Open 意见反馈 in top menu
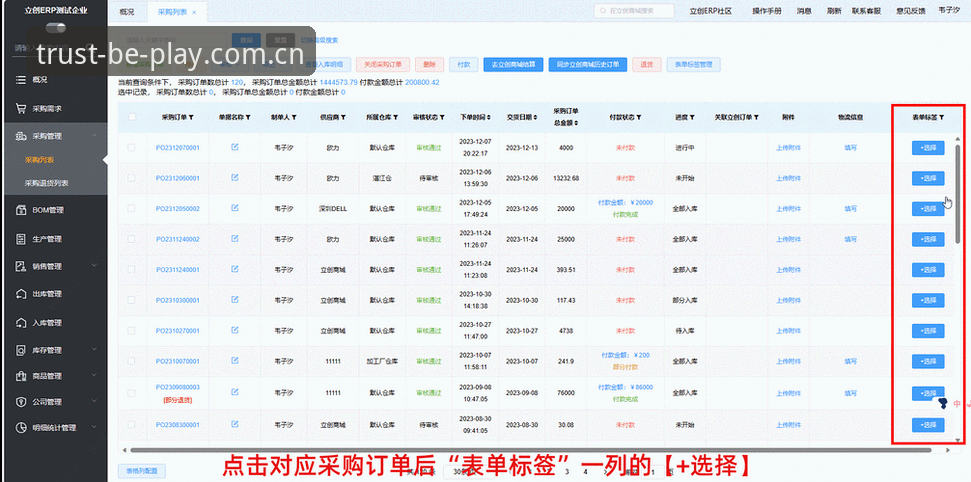 tap(910, 11)
